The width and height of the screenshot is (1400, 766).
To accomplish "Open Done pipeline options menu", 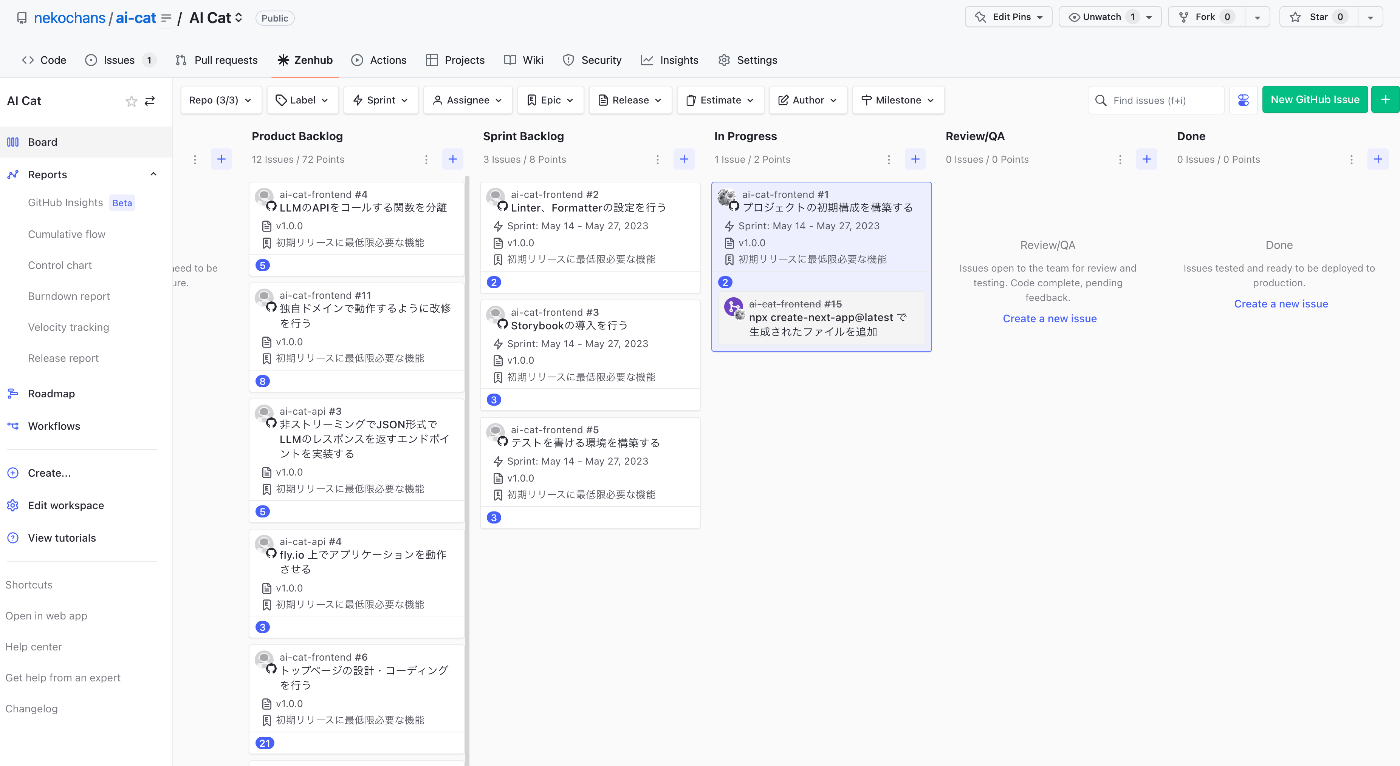I will tap(1351, 159).
